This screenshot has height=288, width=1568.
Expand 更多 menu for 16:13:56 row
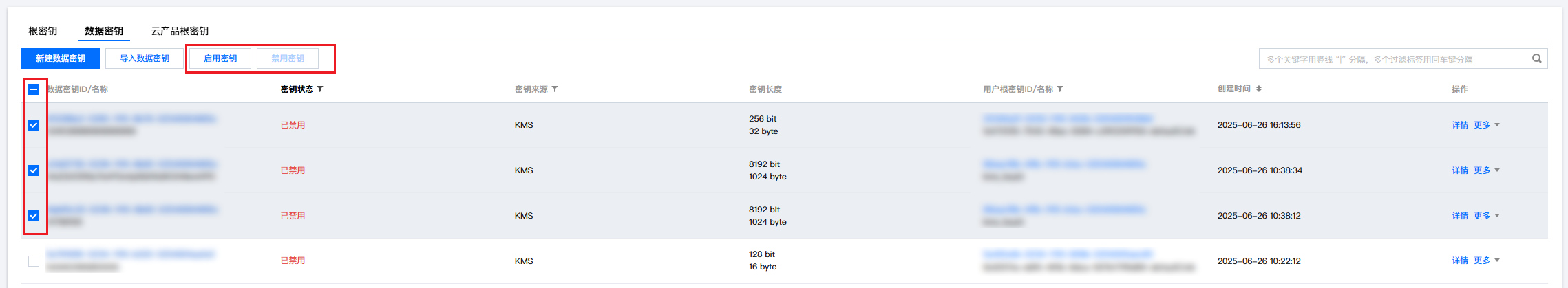1486,125
